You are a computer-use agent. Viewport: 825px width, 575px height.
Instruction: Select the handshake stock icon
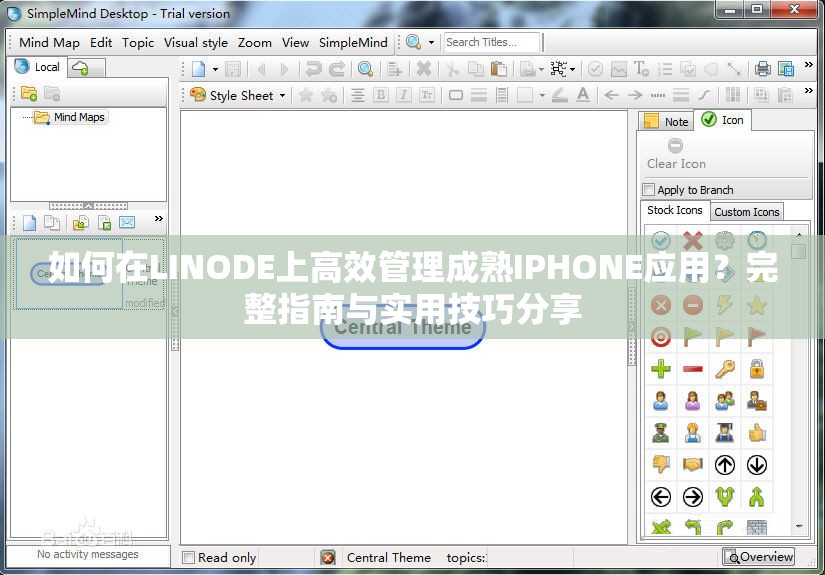[693, 465]
